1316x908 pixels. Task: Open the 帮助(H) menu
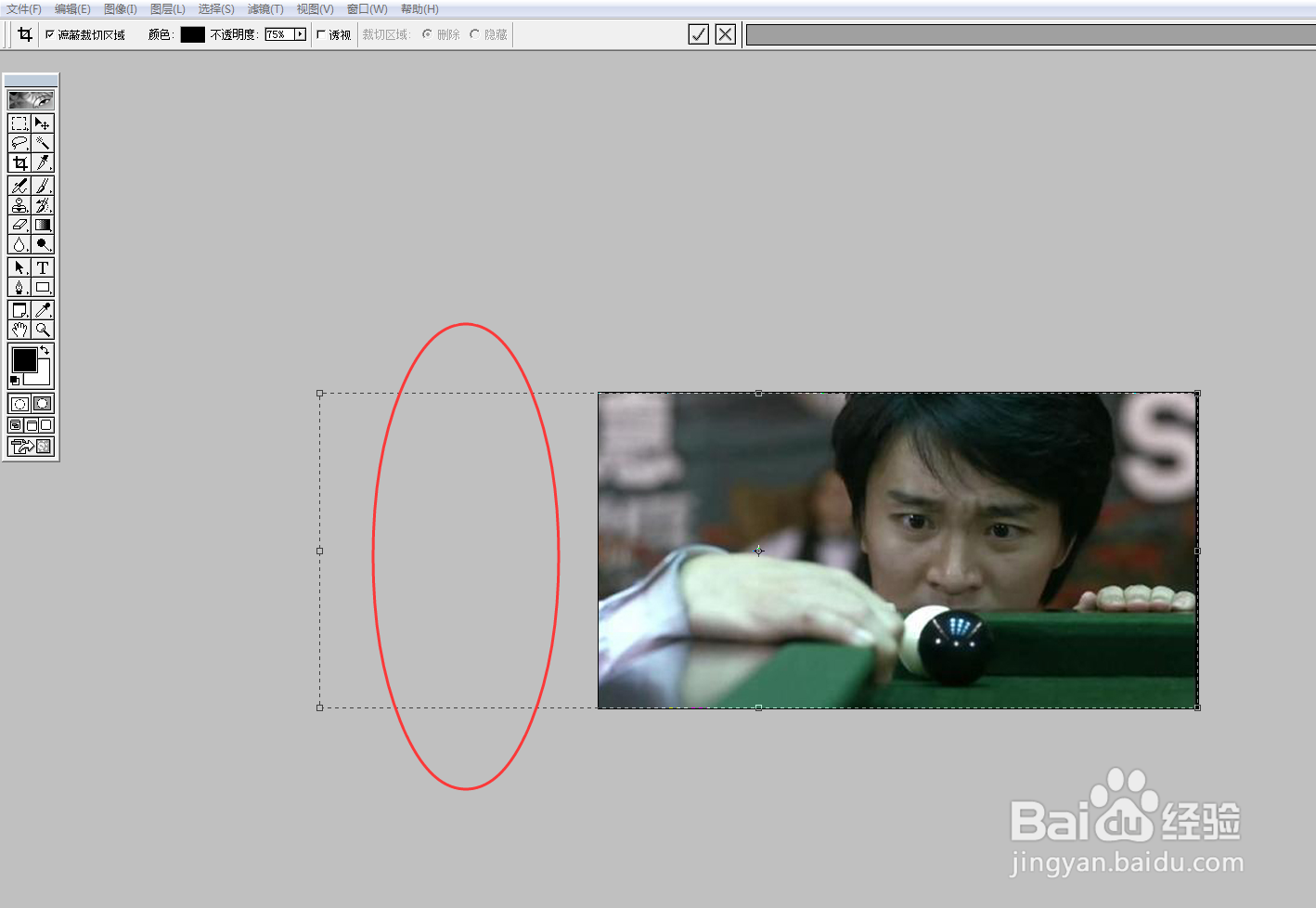click(419, 9)
